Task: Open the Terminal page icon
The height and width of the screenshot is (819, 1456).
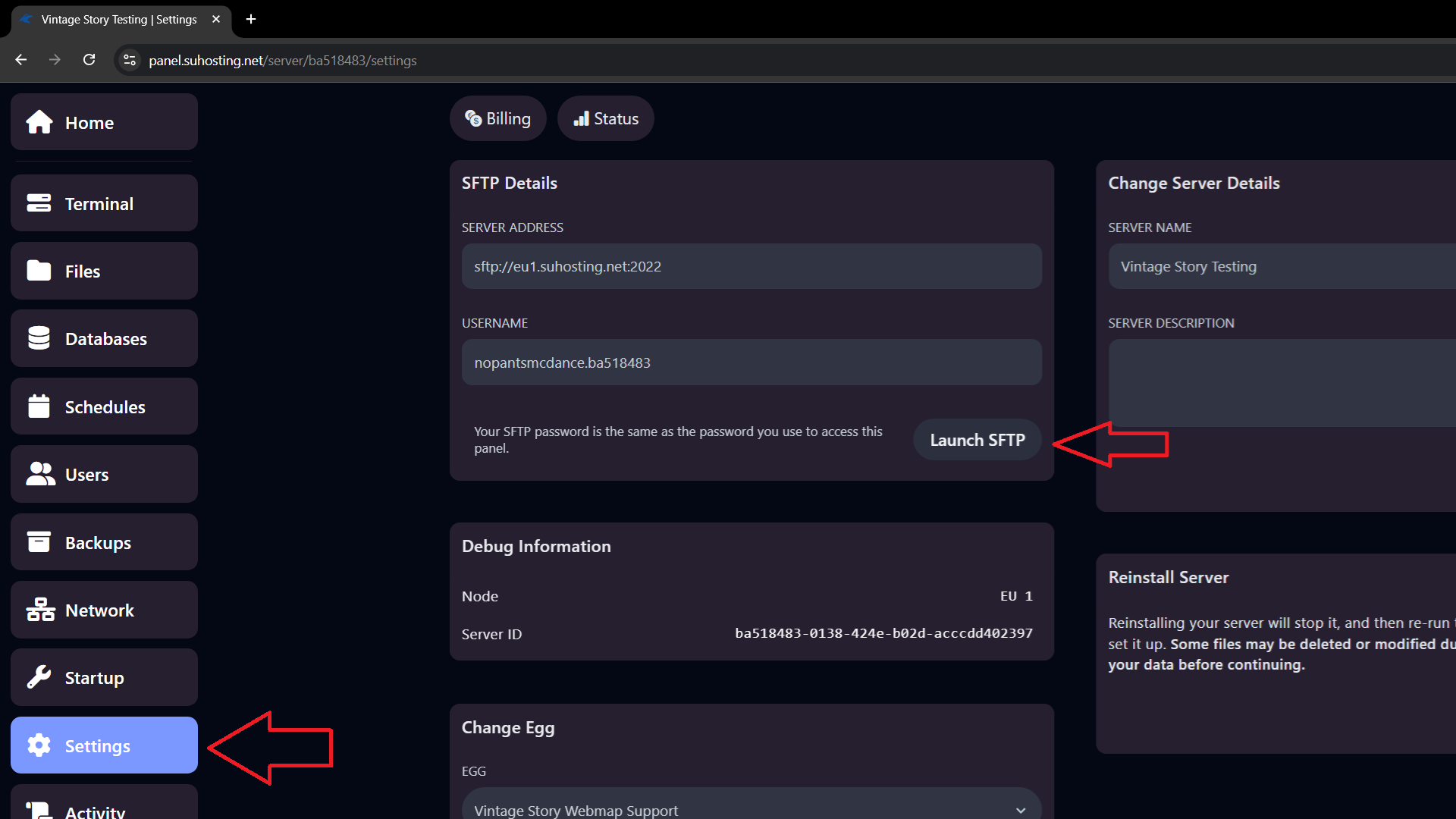Action: point(39,203)
